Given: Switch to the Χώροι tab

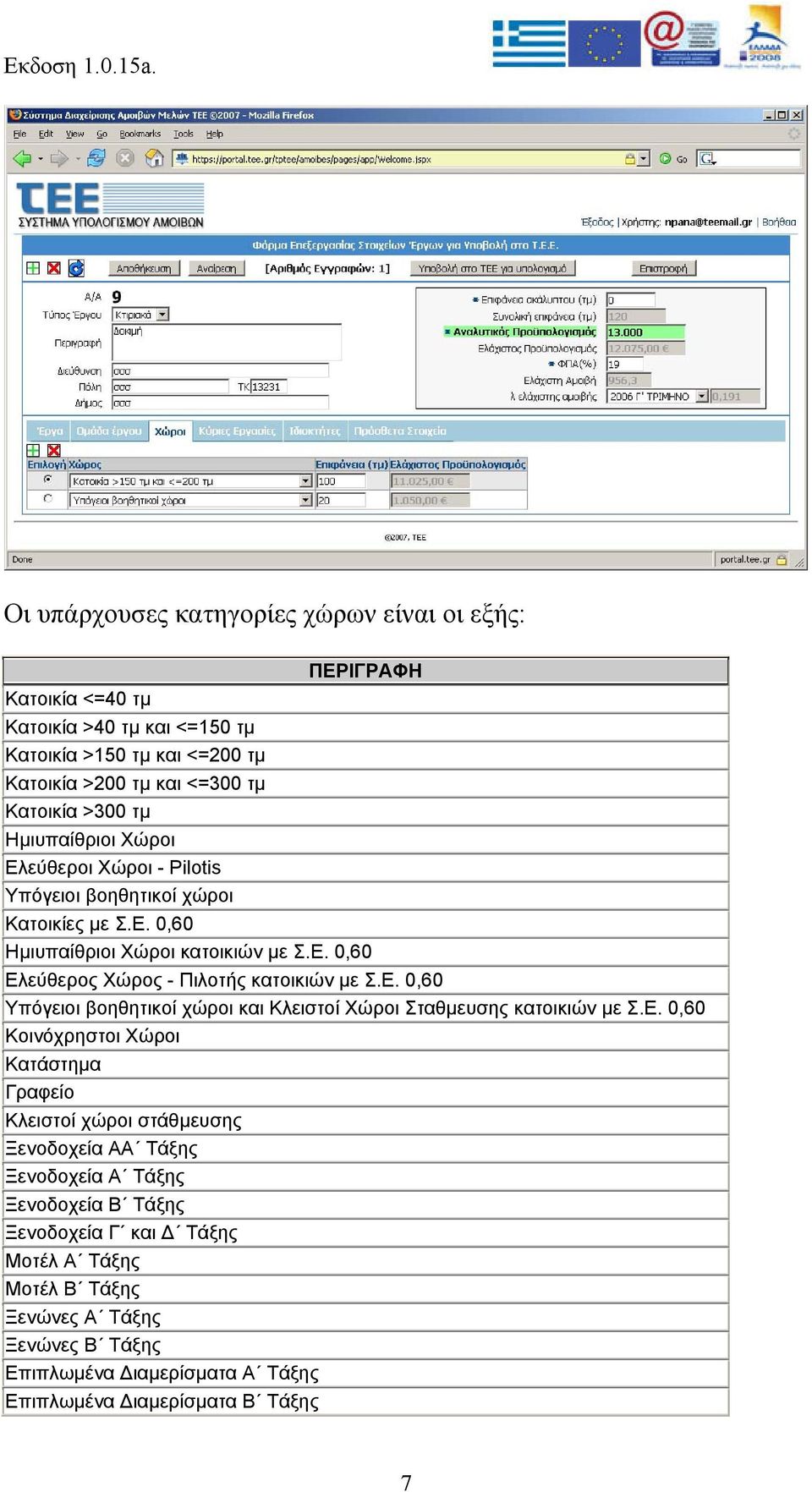Looking at the screenshot, I should [170, 431].
